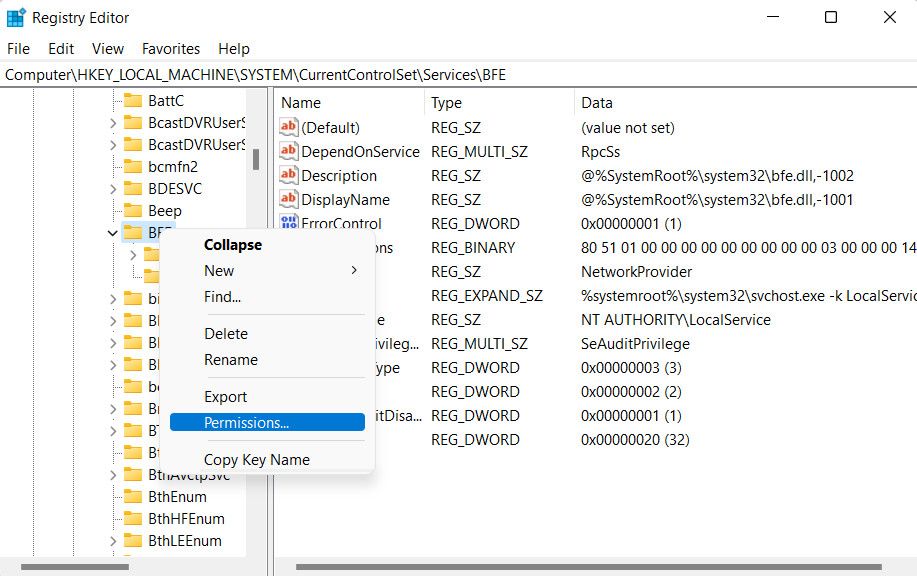917x576 pixels.
Task: Click the 0x00000020 (32) data cell
Action: coord(635,439)
